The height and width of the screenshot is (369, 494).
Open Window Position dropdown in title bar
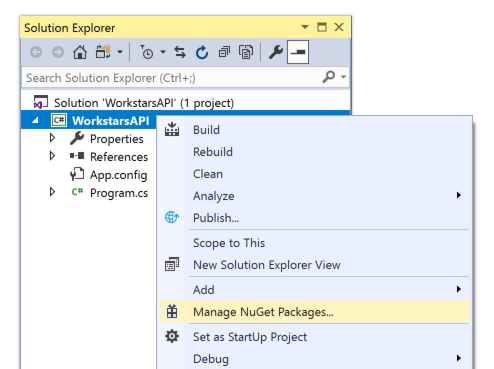coord(305,27)
